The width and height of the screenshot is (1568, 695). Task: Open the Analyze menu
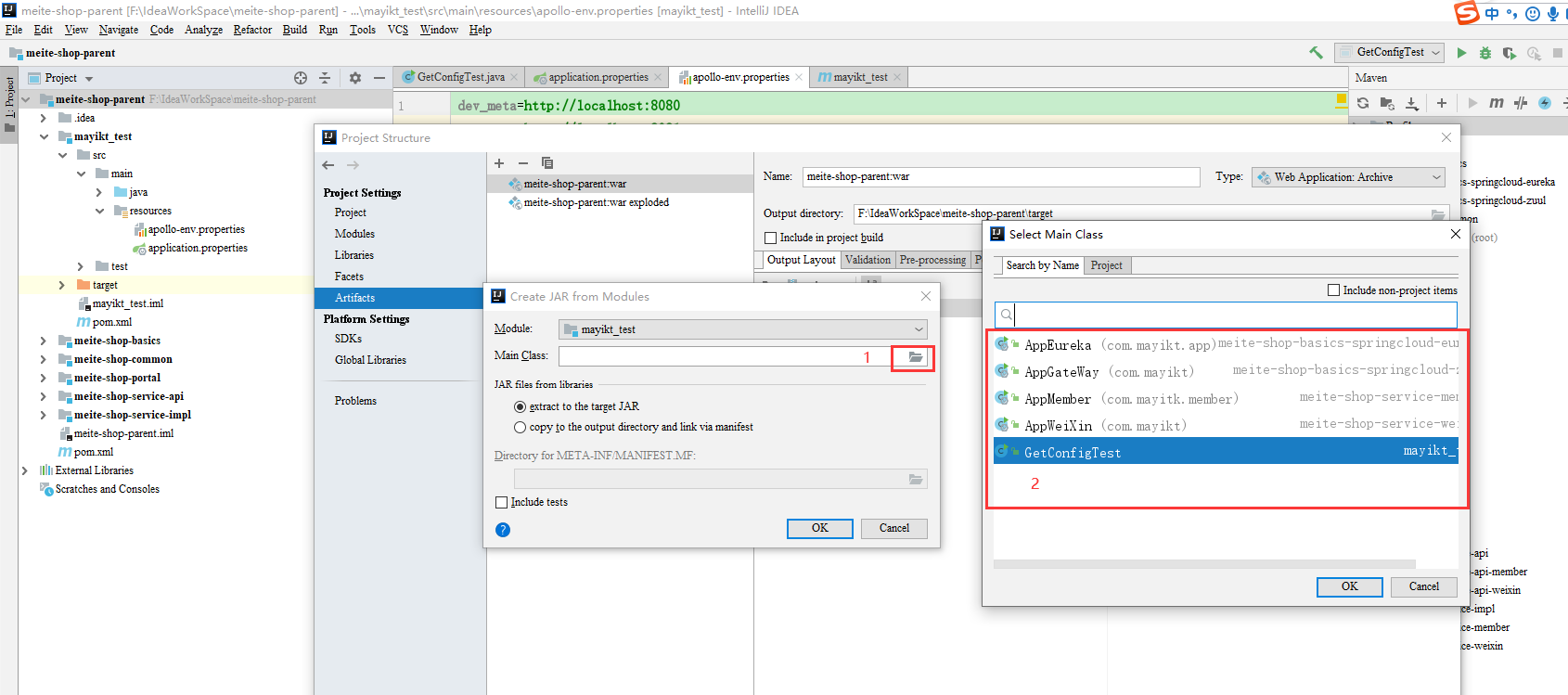203,30
